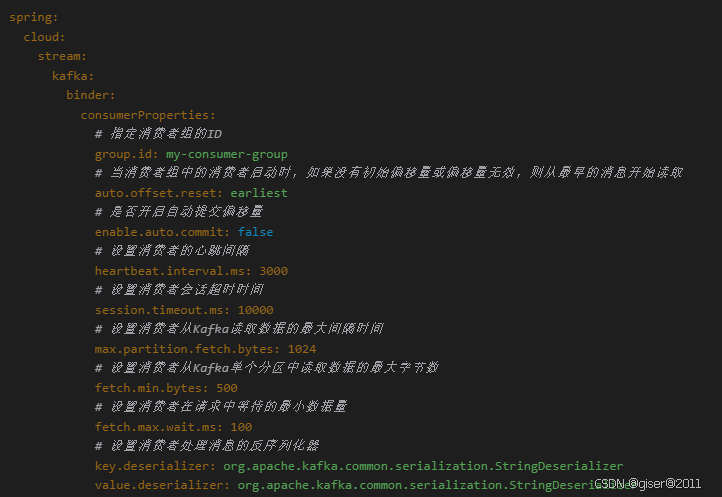Select the 'consumerProperties:' key
Image resolution: width=722 pixels, height=497 pixels.
coord(148,115)
